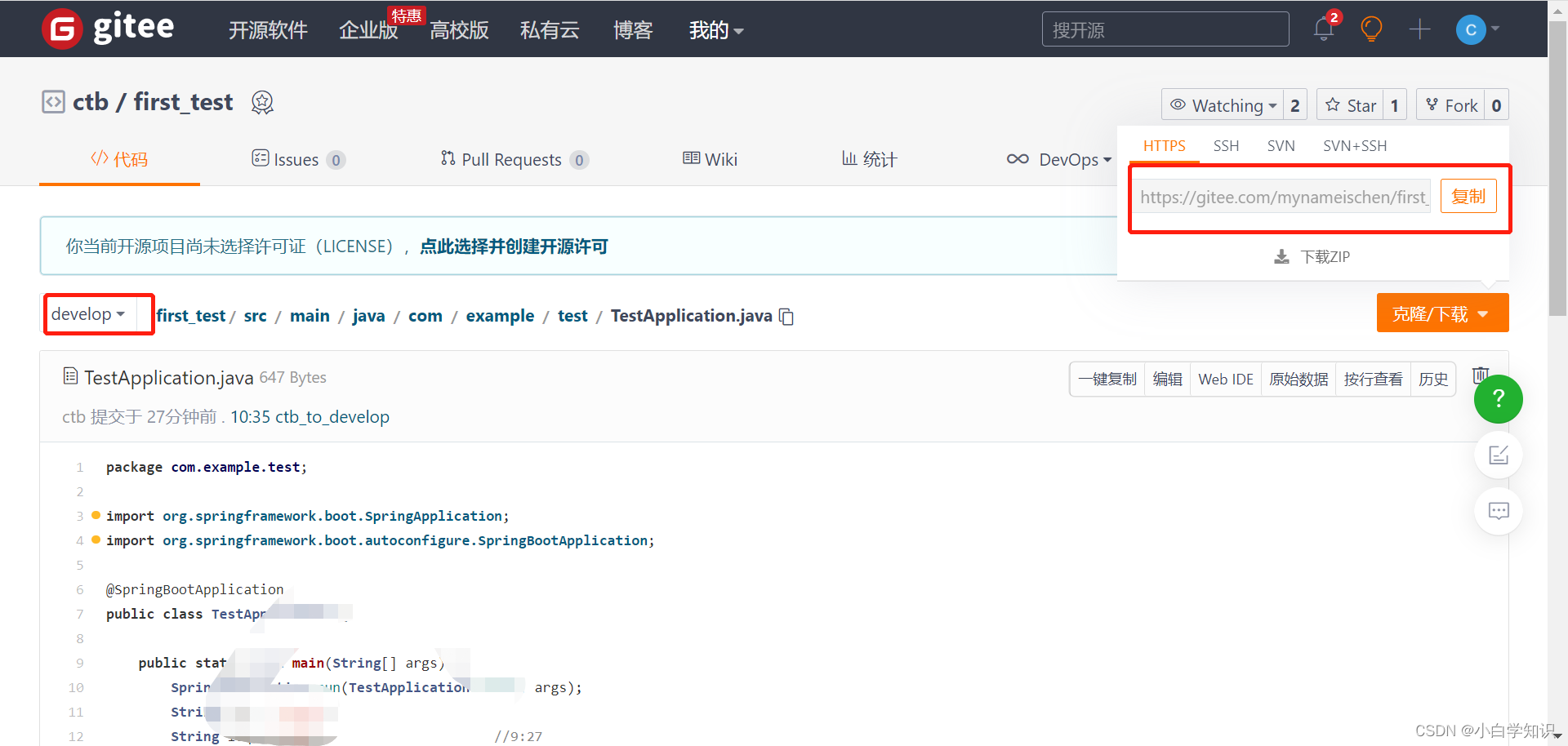Screen dimensions: 1568x746
Task: Open 博客 in navigation
Action: (633, 30)
